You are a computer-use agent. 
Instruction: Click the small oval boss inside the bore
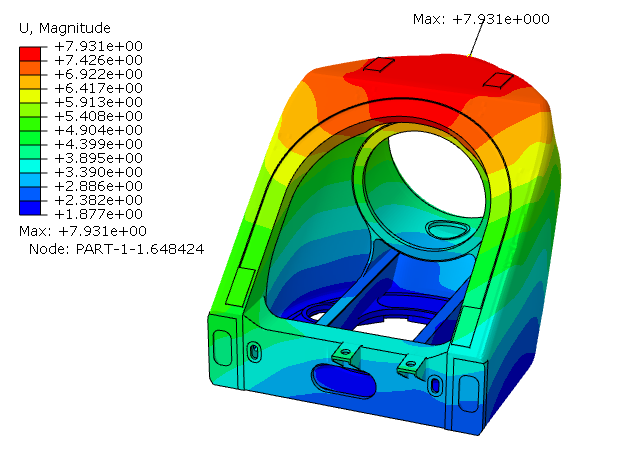pyautogui.click(x=448, y=229)
